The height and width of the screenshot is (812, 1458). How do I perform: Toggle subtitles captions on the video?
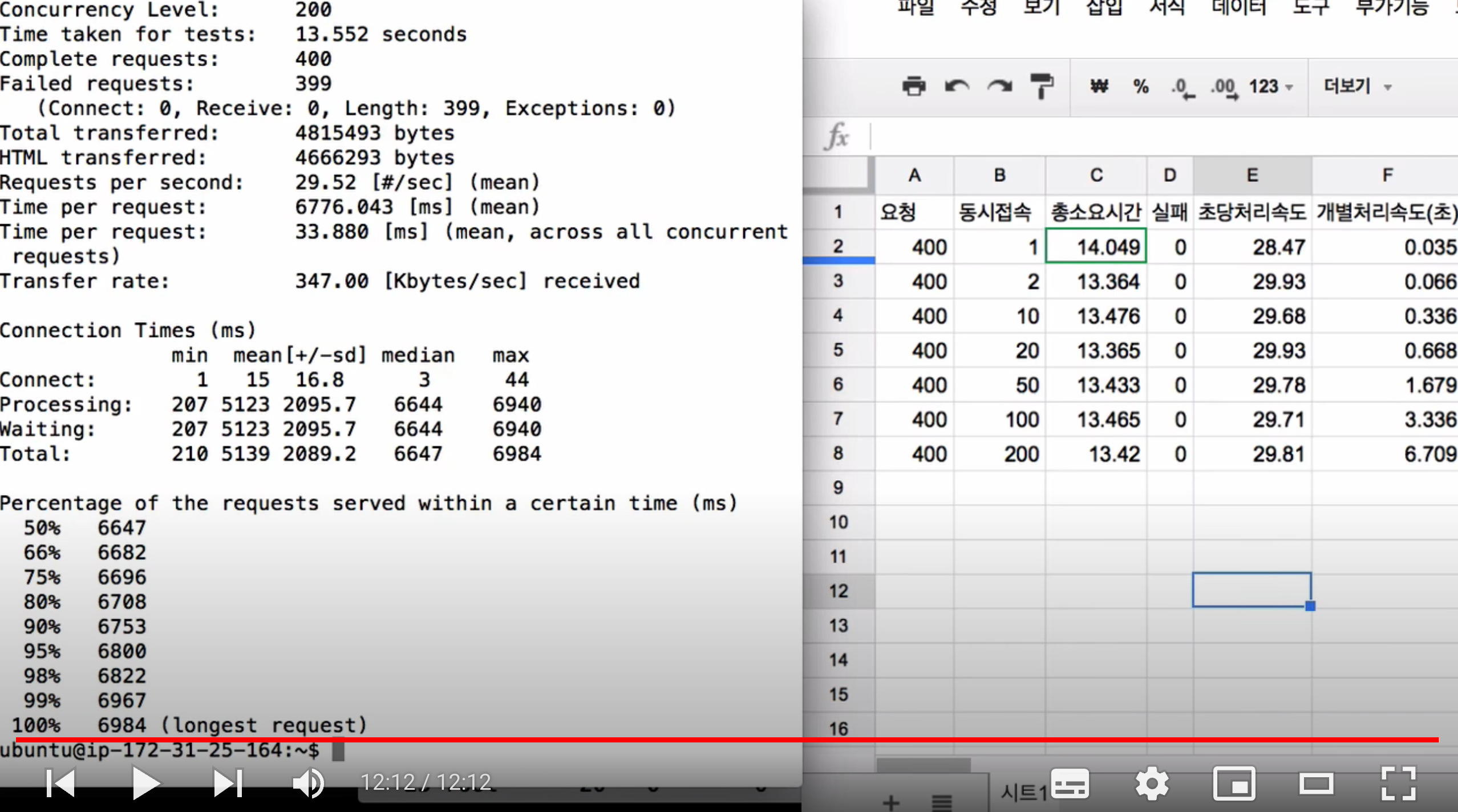click(1070, 784)
